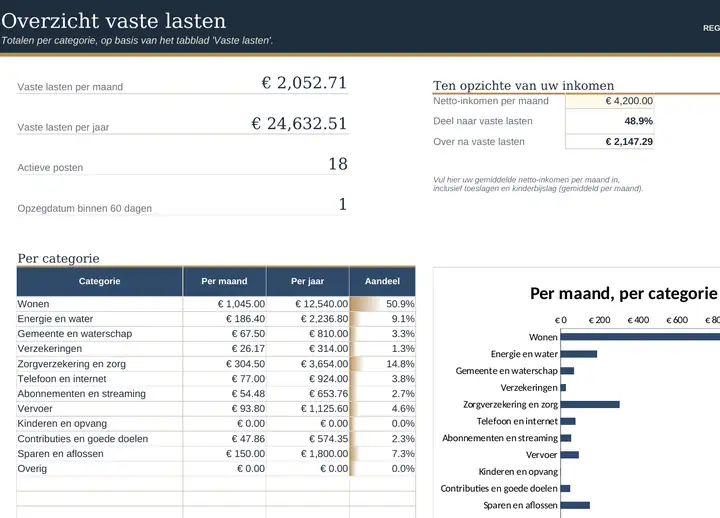Click the yearly amount € 653.76
This screenshot has width=720, height=518.
click(307, 394)
